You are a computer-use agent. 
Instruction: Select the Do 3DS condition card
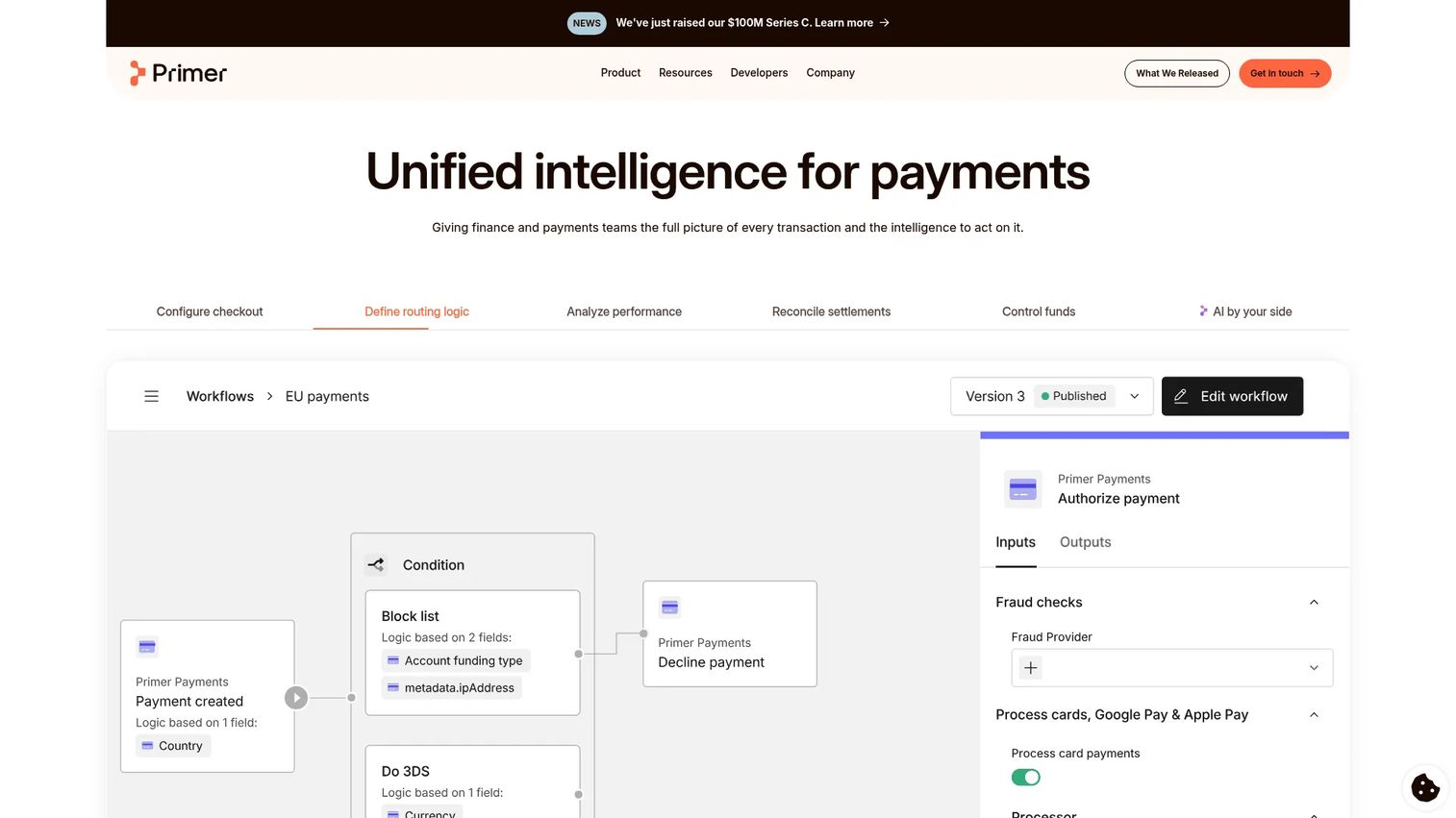pyautogui.click(x=472, y=781)
